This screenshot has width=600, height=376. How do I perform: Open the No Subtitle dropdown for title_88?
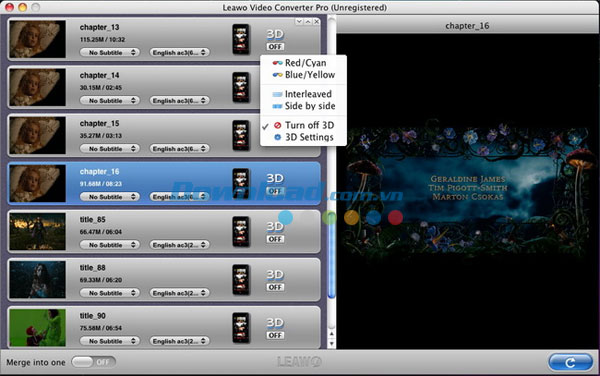[x=110, y=293]
